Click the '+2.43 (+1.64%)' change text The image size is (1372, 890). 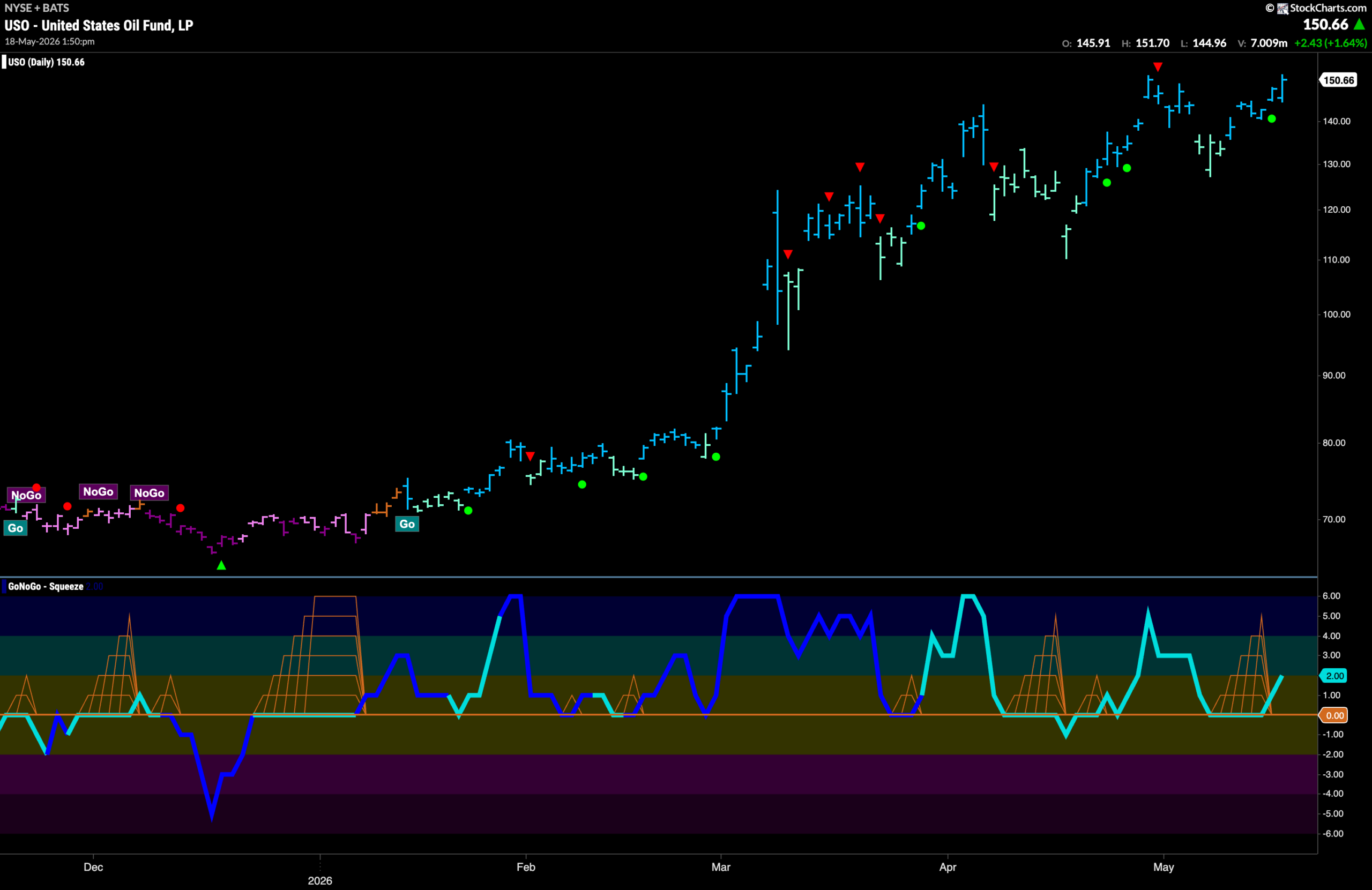pyautogui.click(x=1330, y=43)
